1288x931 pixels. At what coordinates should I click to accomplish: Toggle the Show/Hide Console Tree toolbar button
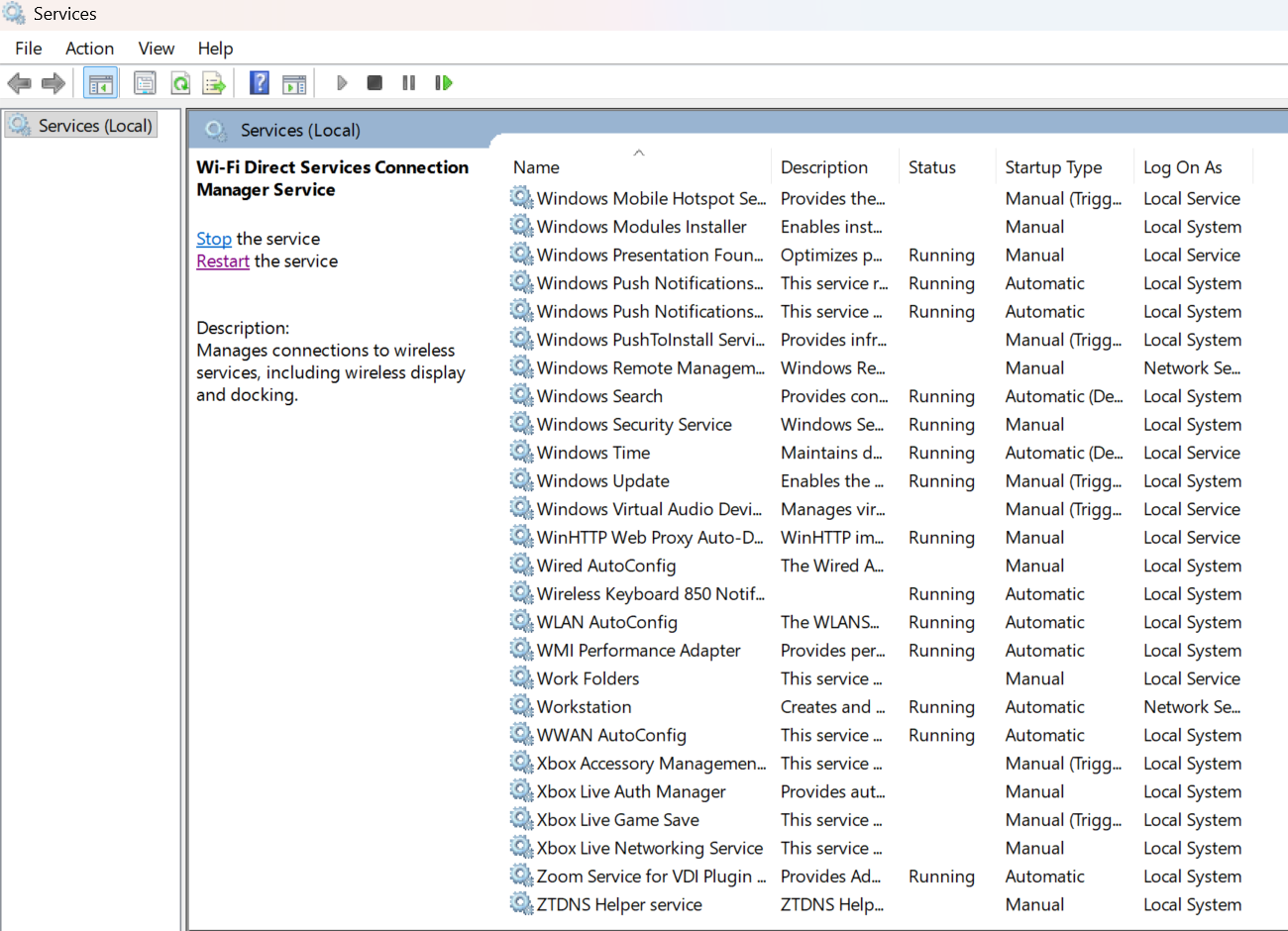click(x=100, y=83)
